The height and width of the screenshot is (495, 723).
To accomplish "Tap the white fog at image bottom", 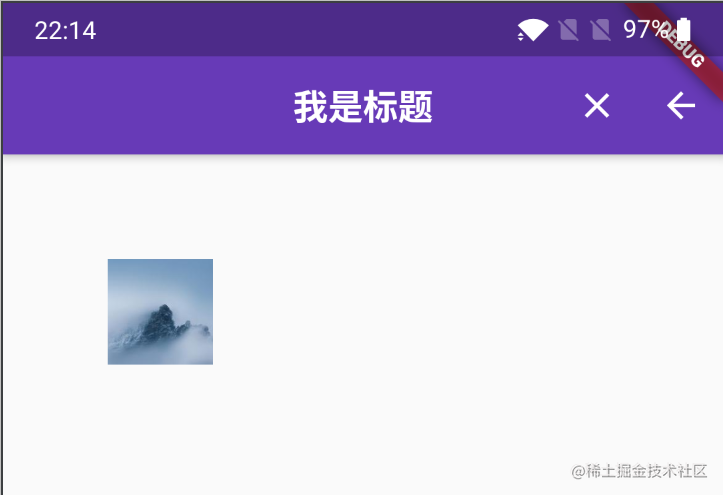I will coord(160,354).
